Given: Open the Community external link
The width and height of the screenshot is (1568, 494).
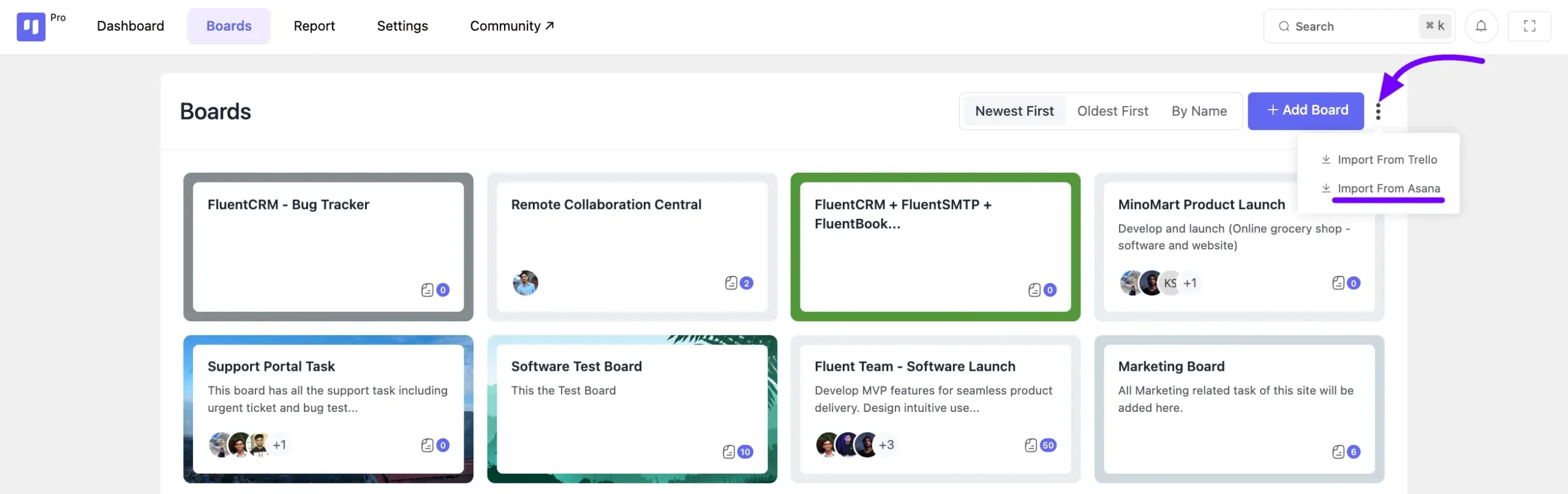Looking at the screenshot, I should [511, 26].
